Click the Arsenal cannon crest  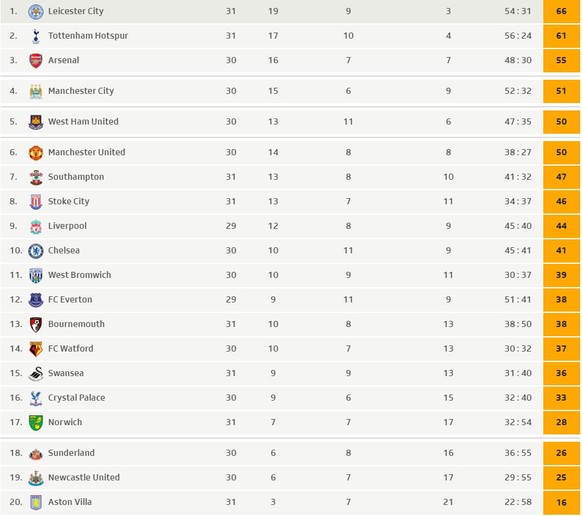(36, 61)
